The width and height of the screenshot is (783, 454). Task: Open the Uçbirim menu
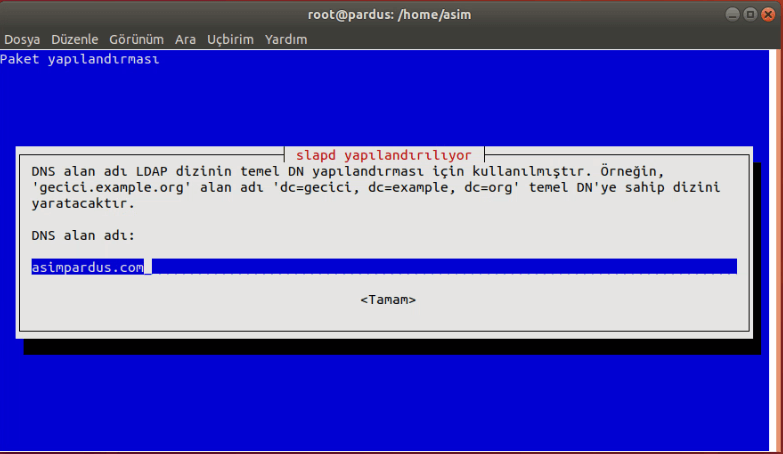[x=230, y=39]
